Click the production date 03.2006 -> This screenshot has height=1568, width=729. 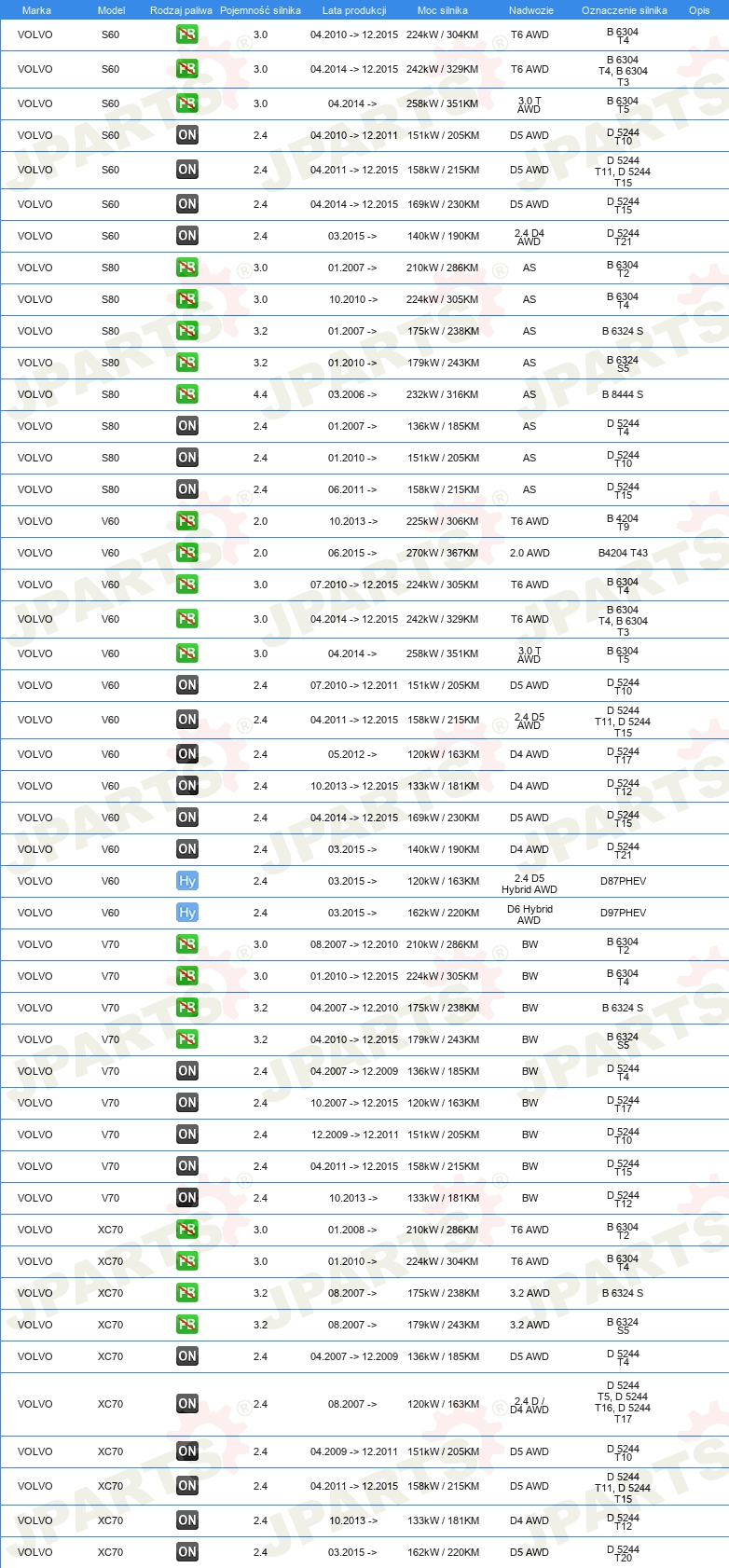pos(352,394)
